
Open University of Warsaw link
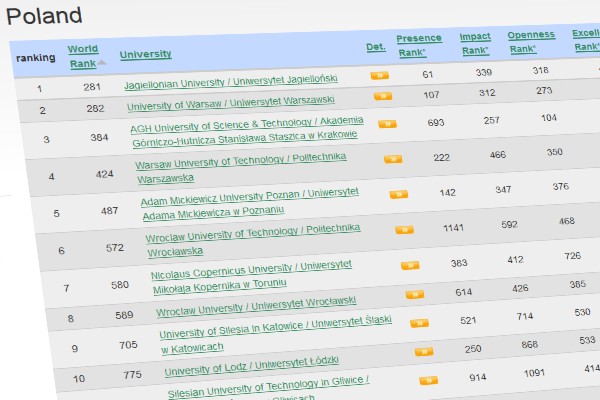pos(231,102)
